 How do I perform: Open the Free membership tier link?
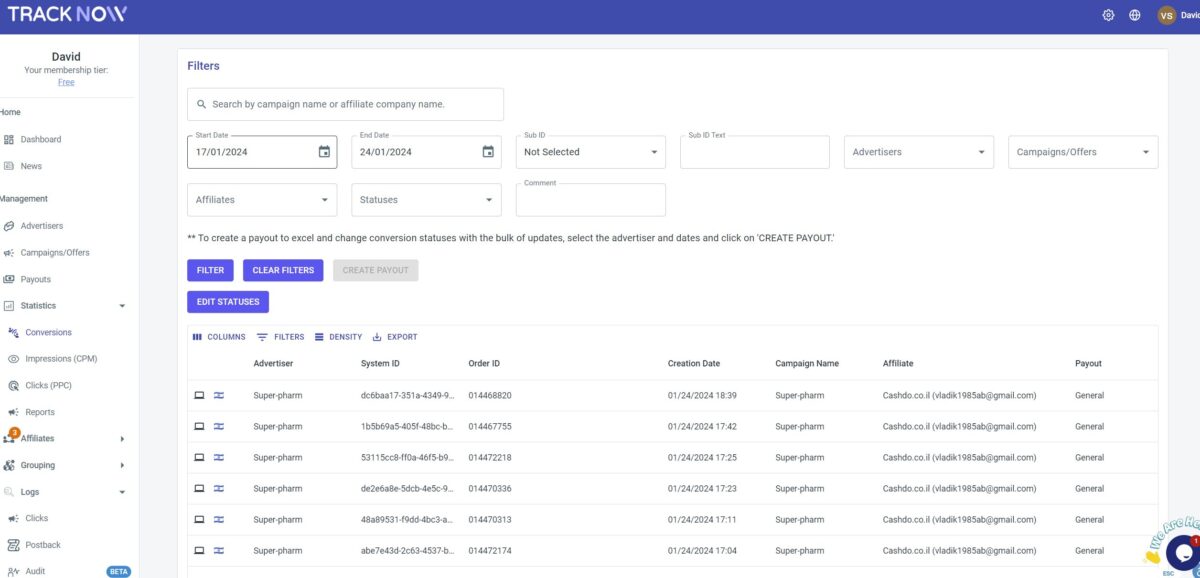click(66, 81)
